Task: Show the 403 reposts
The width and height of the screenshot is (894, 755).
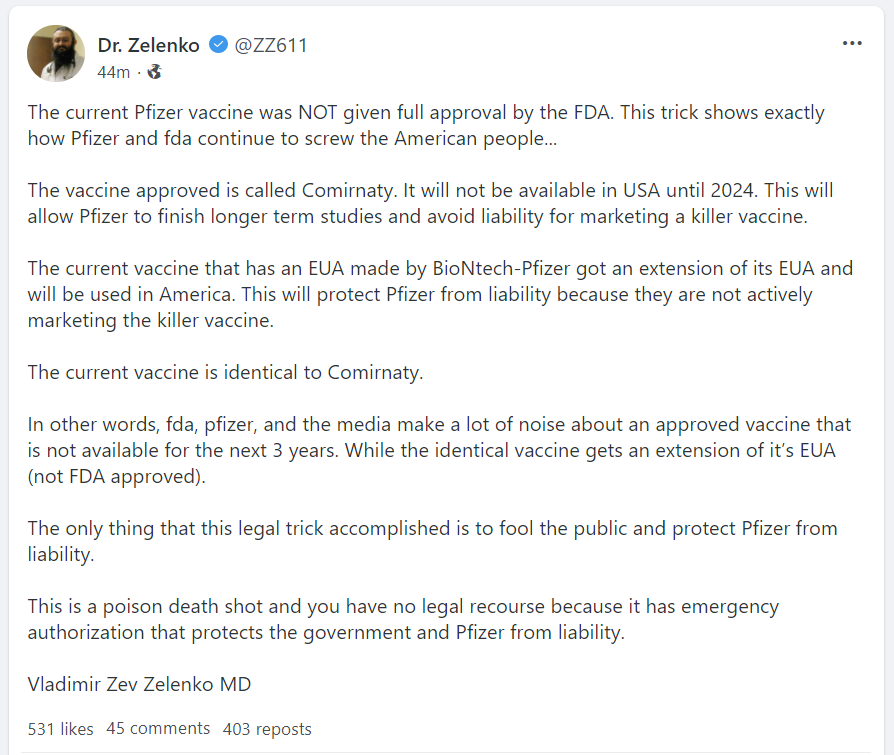Action: pos(267,729)
